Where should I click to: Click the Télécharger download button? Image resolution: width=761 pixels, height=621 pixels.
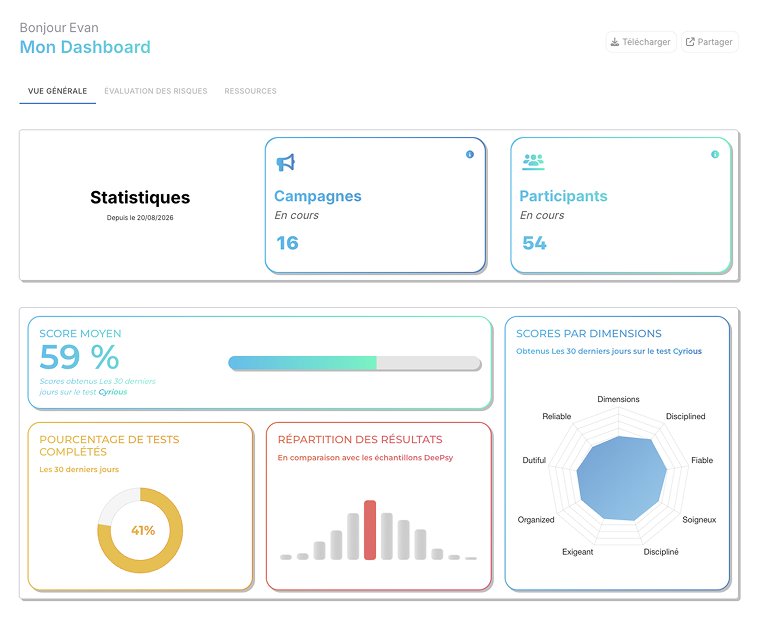(x=641, y=42)
